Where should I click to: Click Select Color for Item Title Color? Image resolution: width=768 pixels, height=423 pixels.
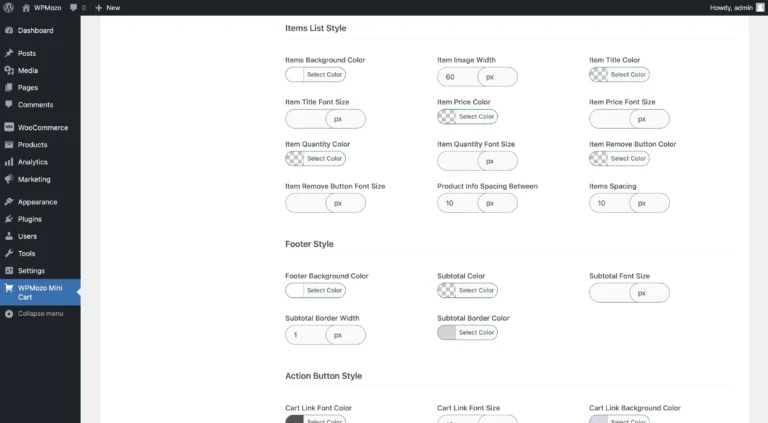click(628, 74)
